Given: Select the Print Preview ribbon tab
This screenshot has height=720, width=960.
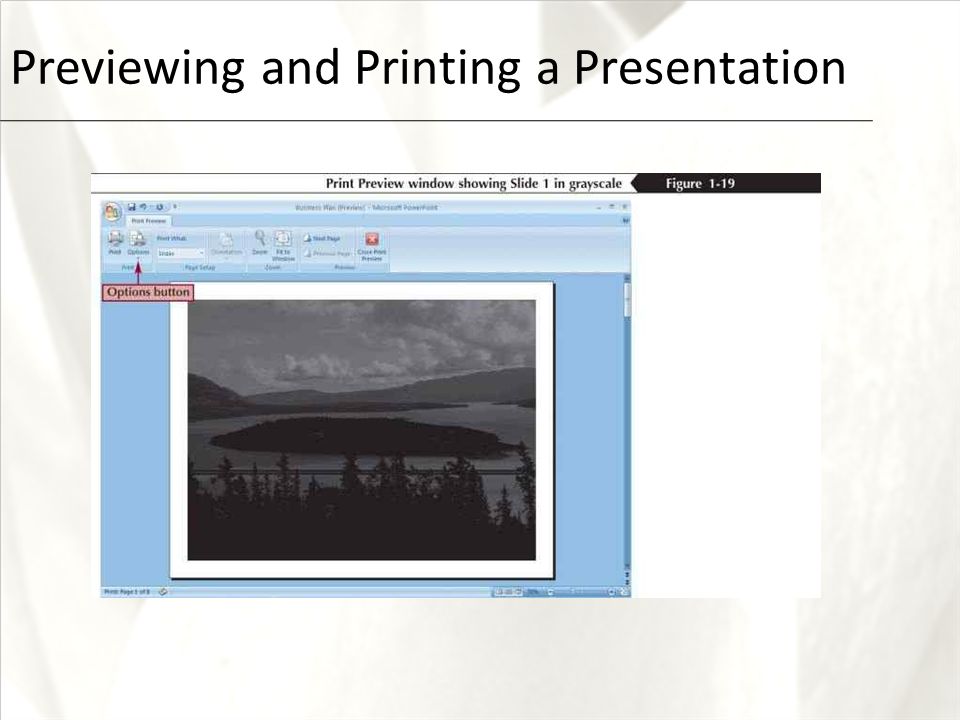Looking at the screenshot, I should tap(148, 221).
